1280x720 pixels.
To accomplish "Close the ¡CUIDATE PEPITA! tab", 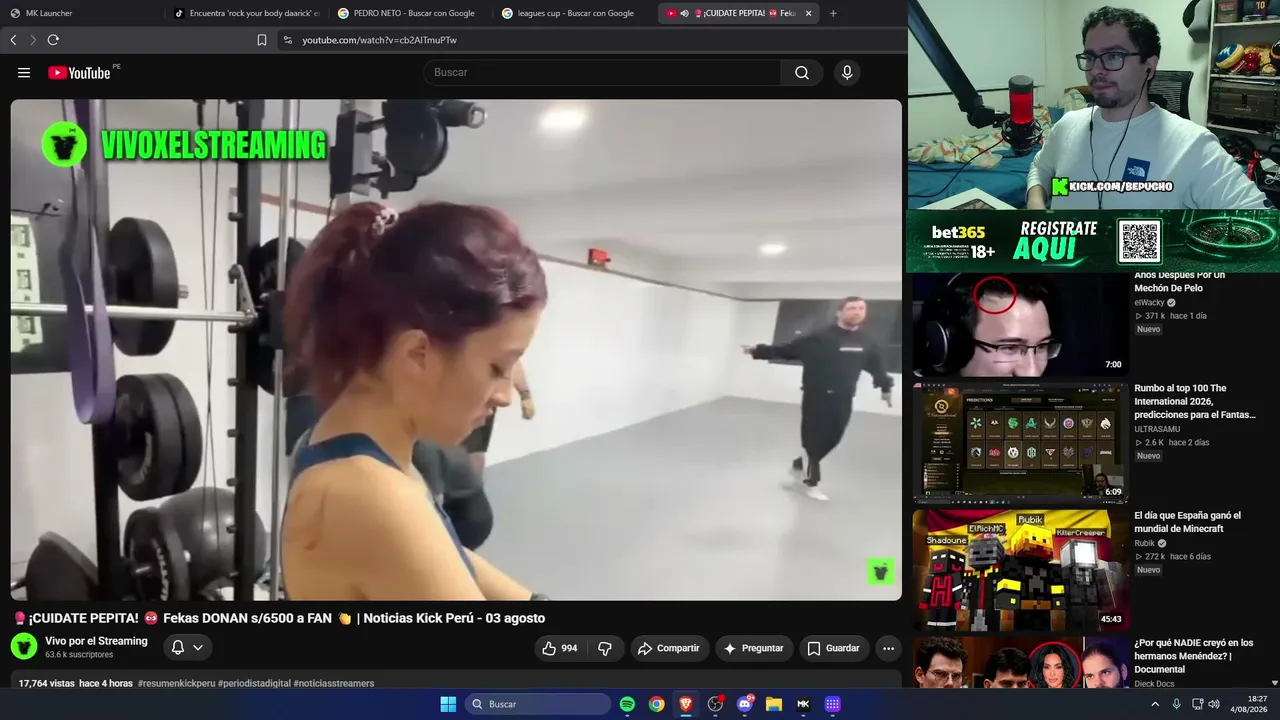I will [x=808, y=13].
